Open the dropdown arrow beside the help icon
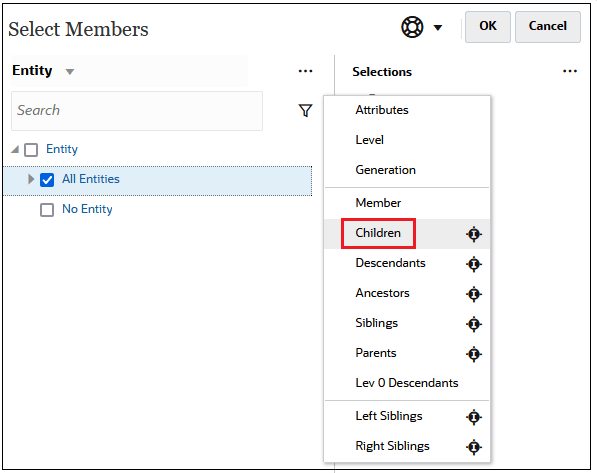This screenshot has height=473, width=597. pos(438,27)
